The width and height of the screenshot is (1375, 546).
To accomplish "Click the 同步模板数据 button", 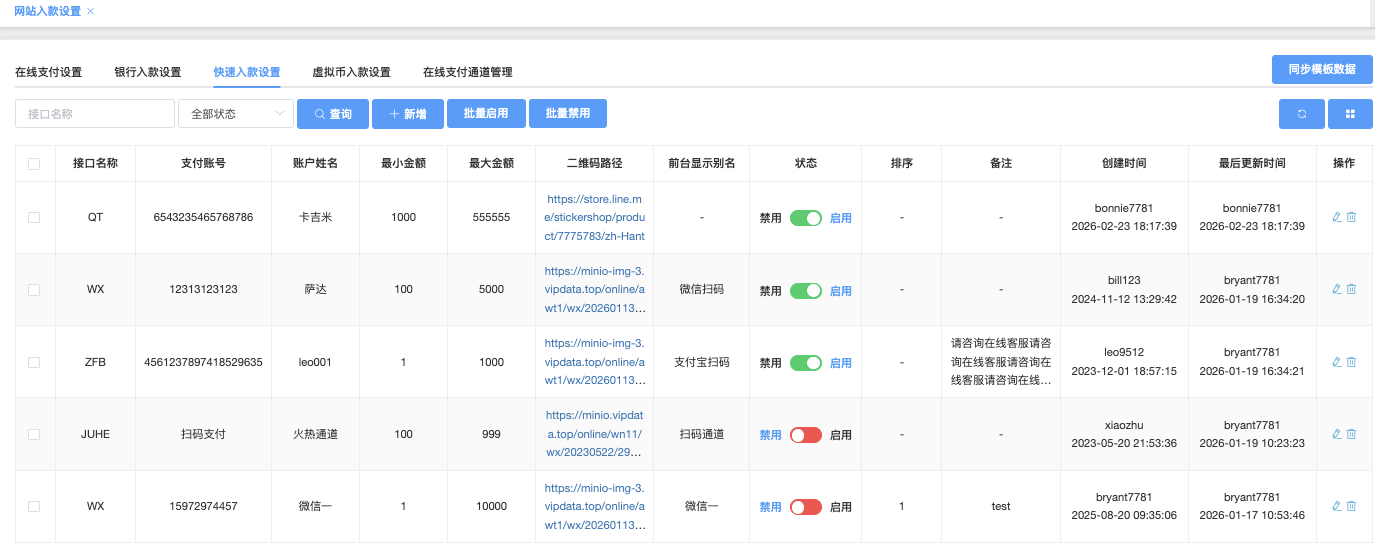I will [1321, 69].
